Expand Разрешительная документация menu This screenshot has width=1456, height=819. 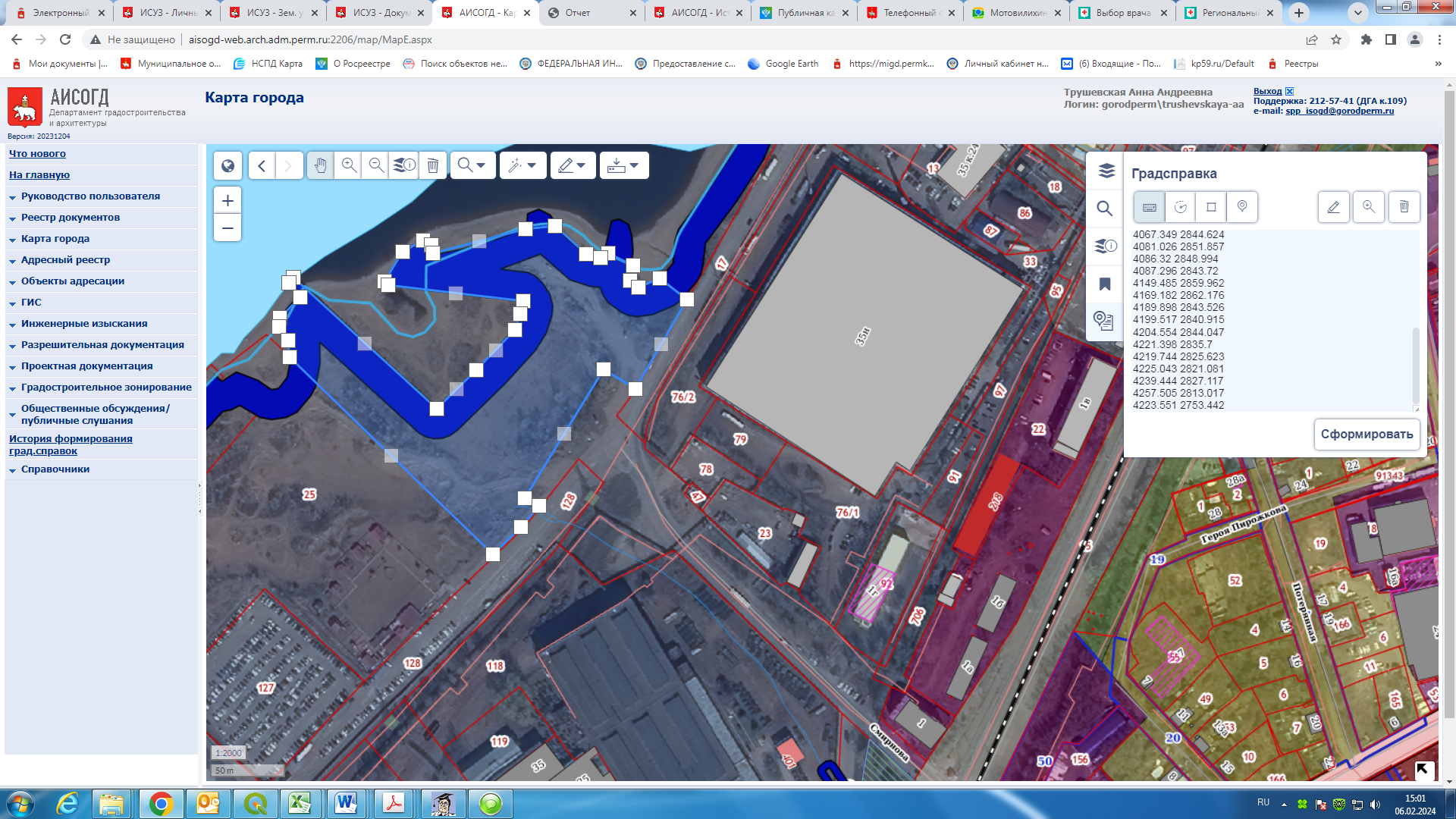(x=102, y=345)
